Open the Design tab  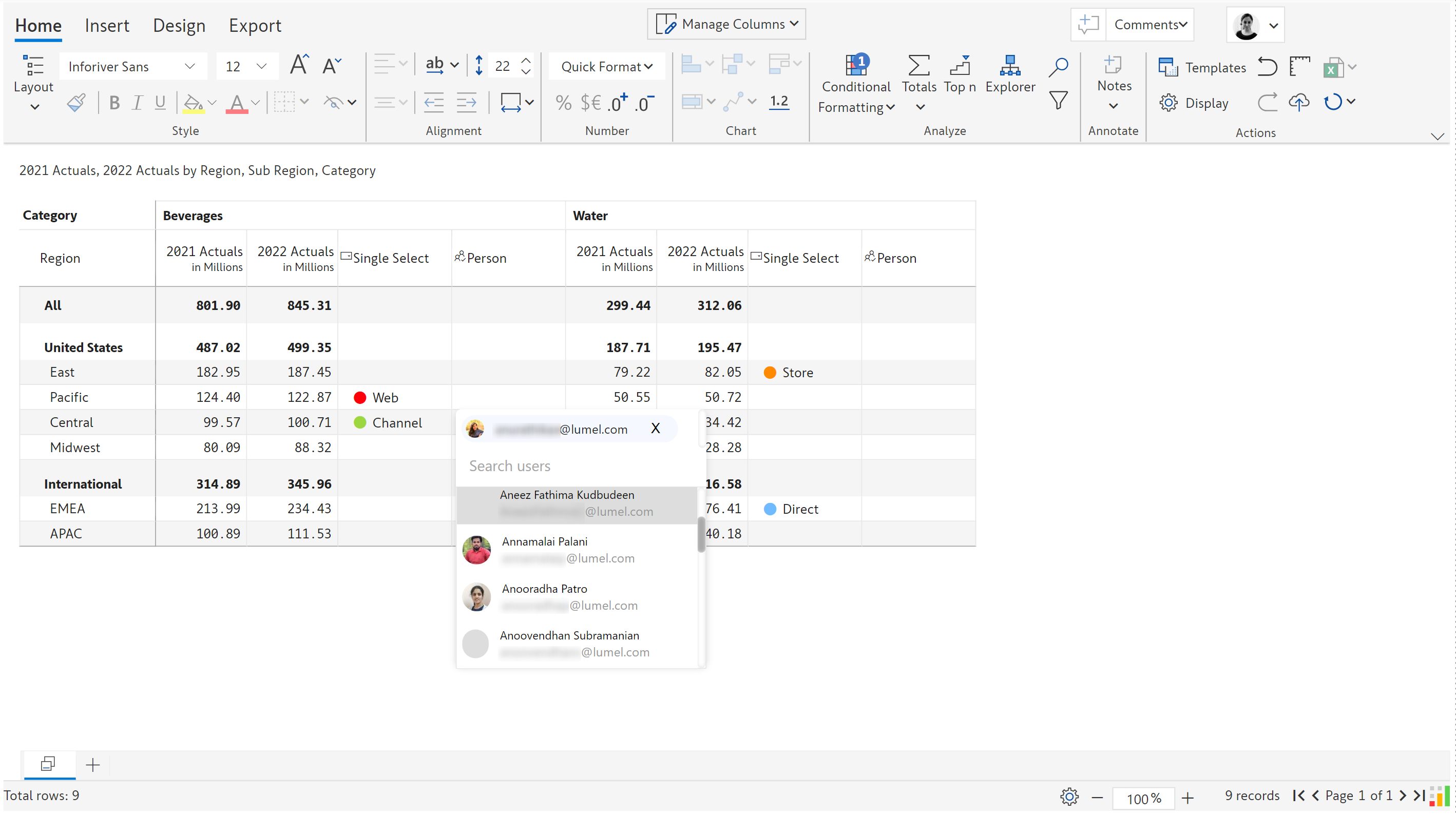(x=179, y=26)
